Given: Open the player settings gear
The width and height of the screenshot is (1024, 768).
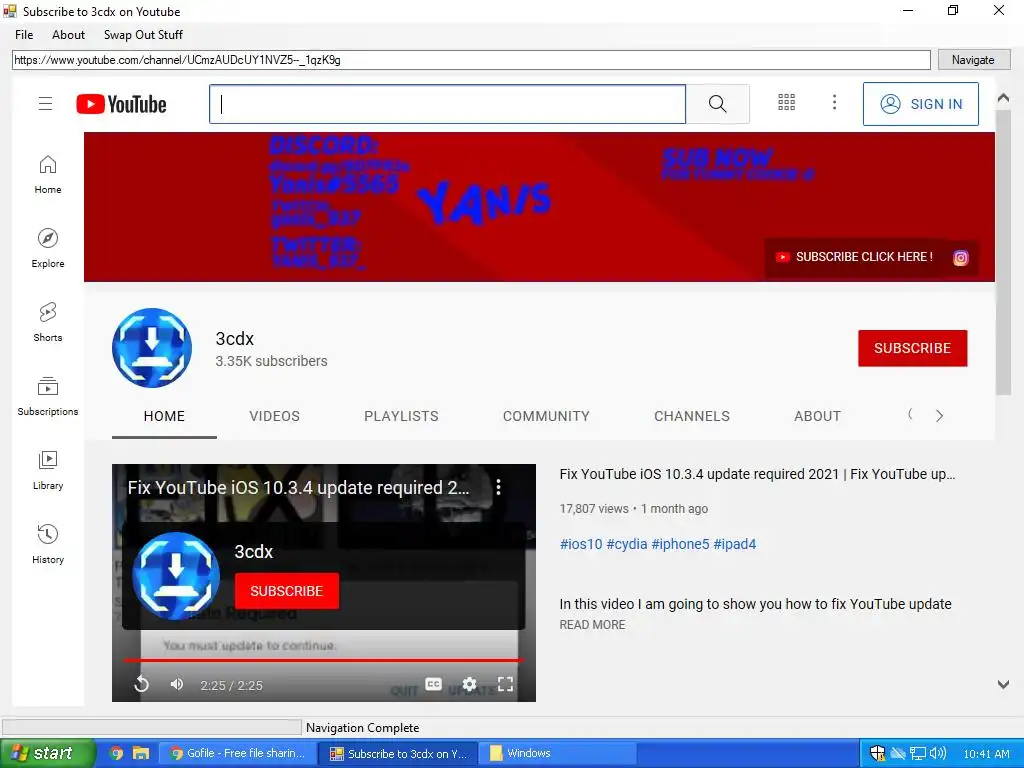Looking at the screenshot, I should (470, 684).
